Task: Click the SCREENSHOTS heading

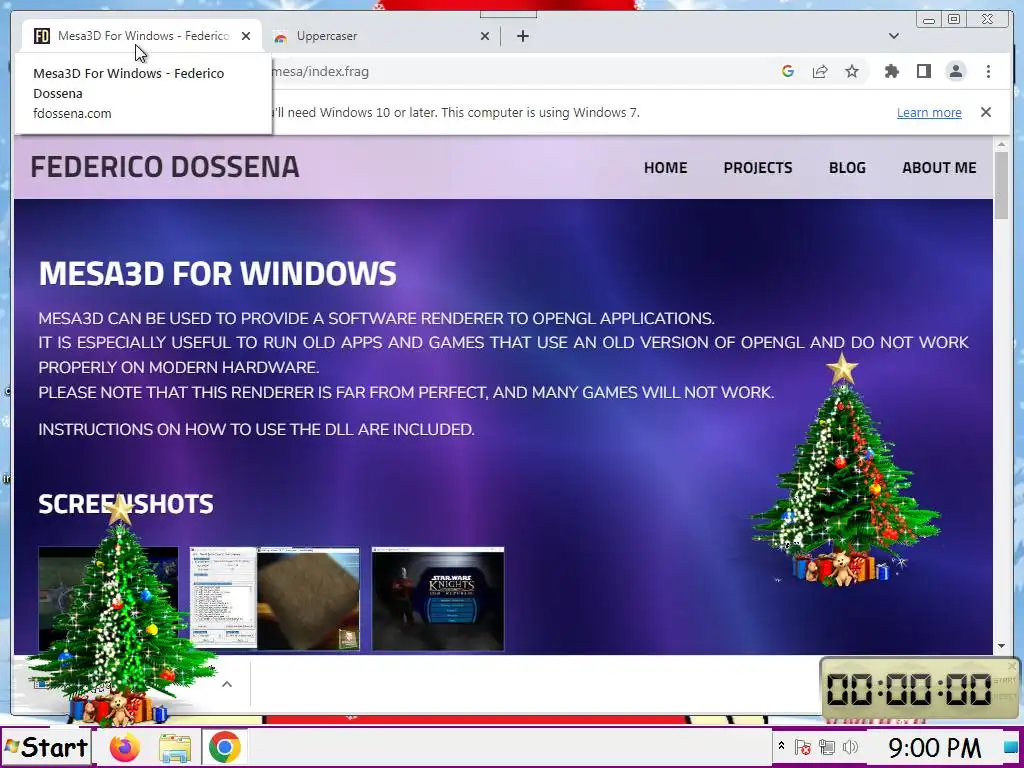Action: [x=125, y=504]
